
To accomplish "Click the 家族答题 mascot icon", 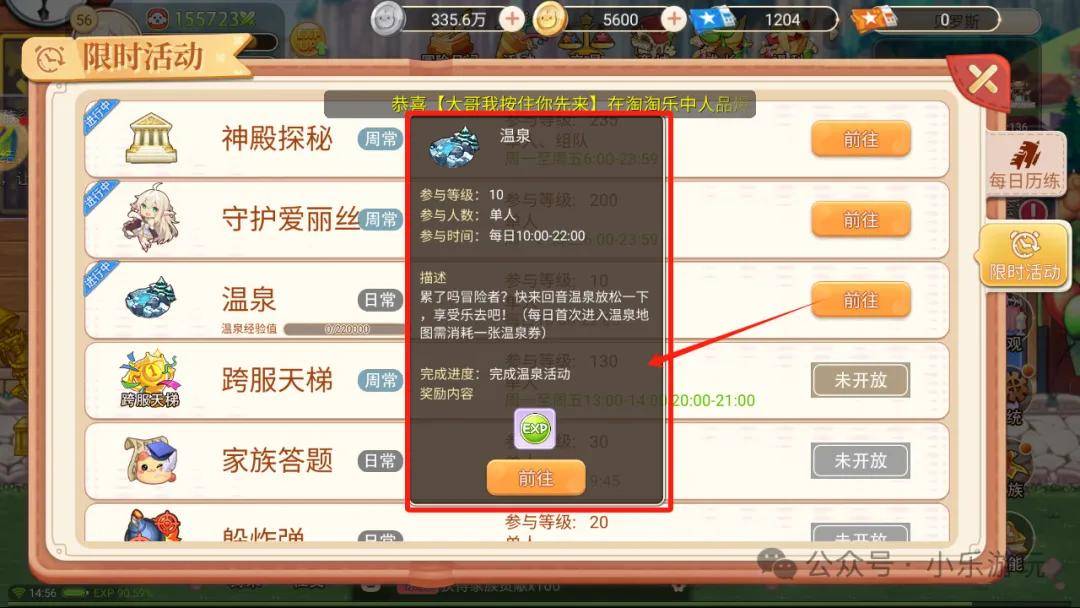I will click(x=151, y=459).
